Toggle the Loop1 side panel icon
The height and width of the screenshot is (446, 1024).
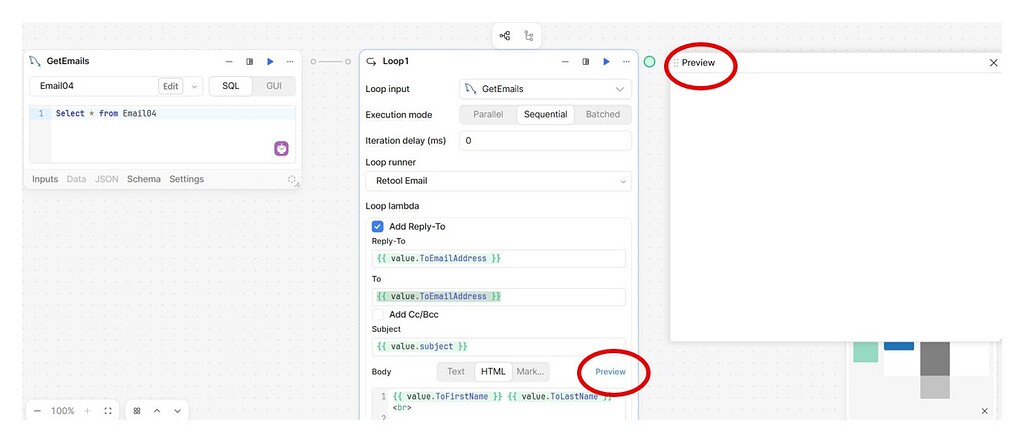click(586, 61)
